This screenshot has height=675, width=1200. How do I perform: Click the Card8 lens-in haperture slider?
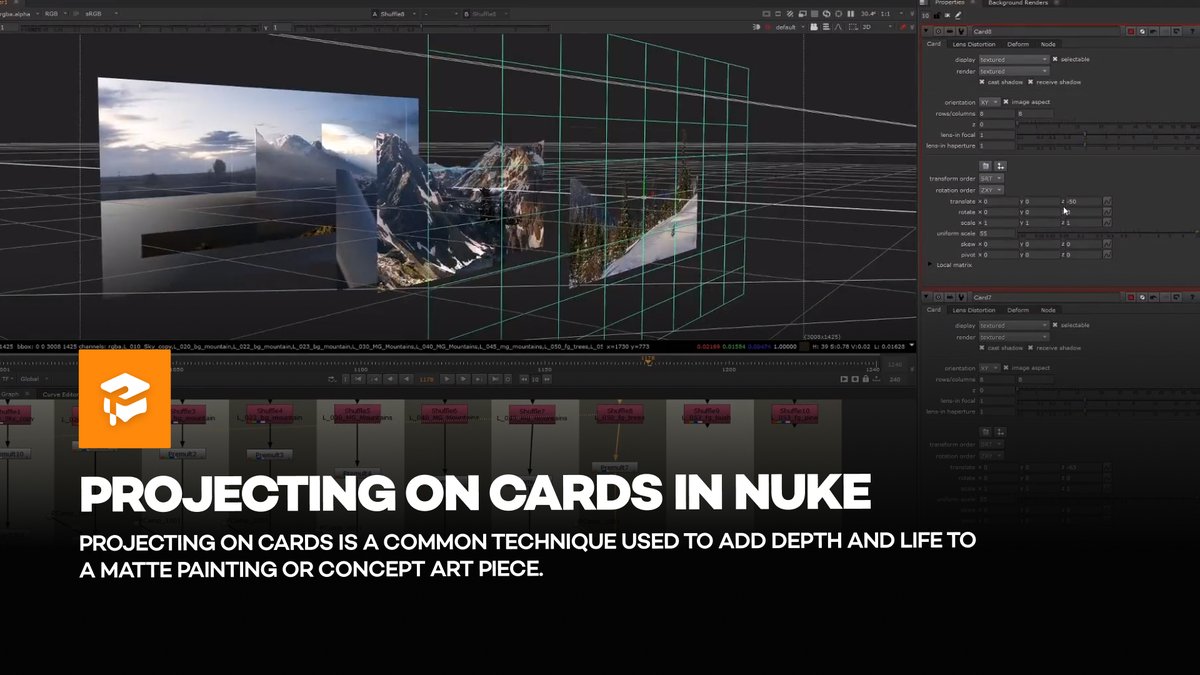[x=1107, y=145]
